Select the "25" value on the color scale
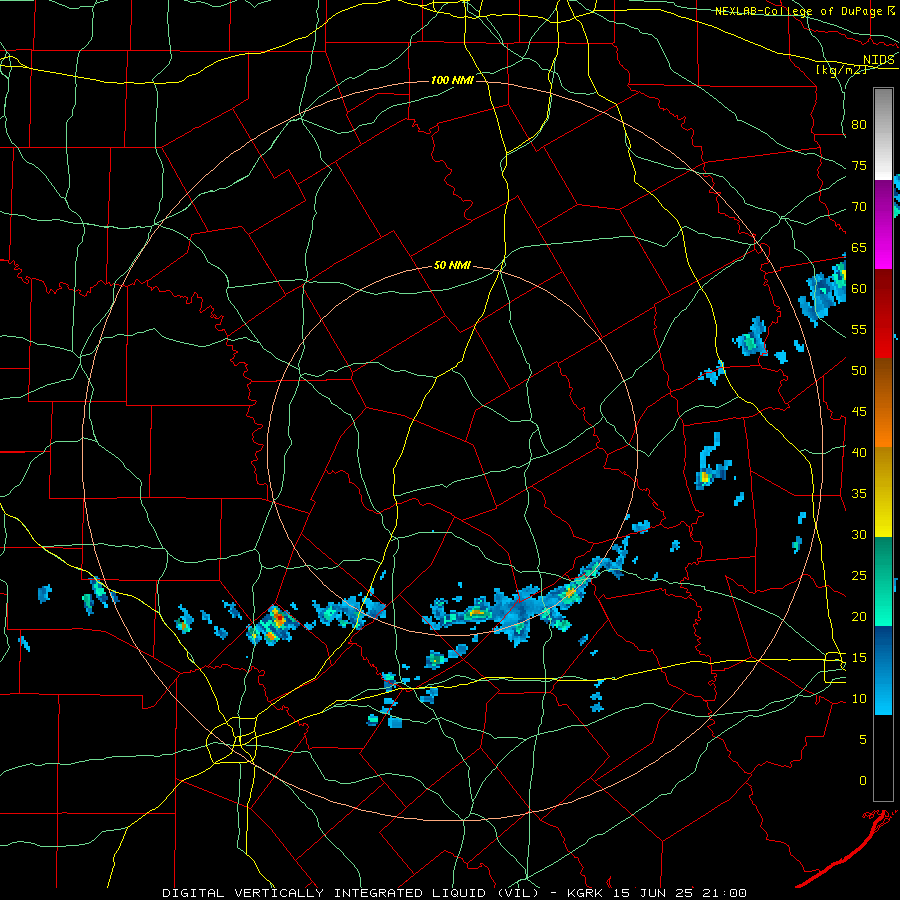900x900 pixels. (x=859, y=576)
